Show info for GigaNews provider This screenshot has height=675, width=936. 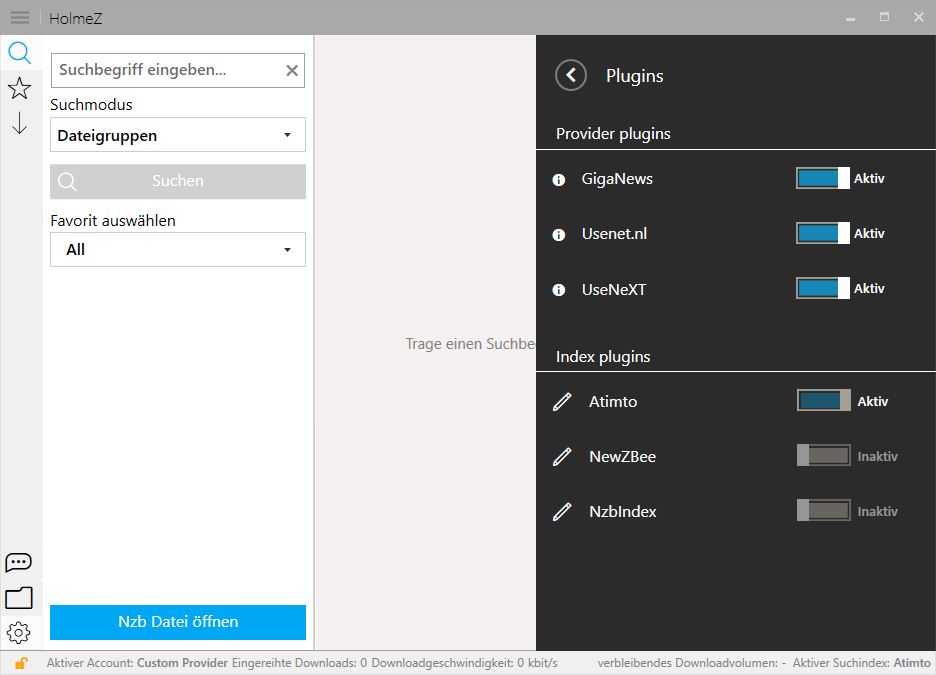click(x=559, y=180)
